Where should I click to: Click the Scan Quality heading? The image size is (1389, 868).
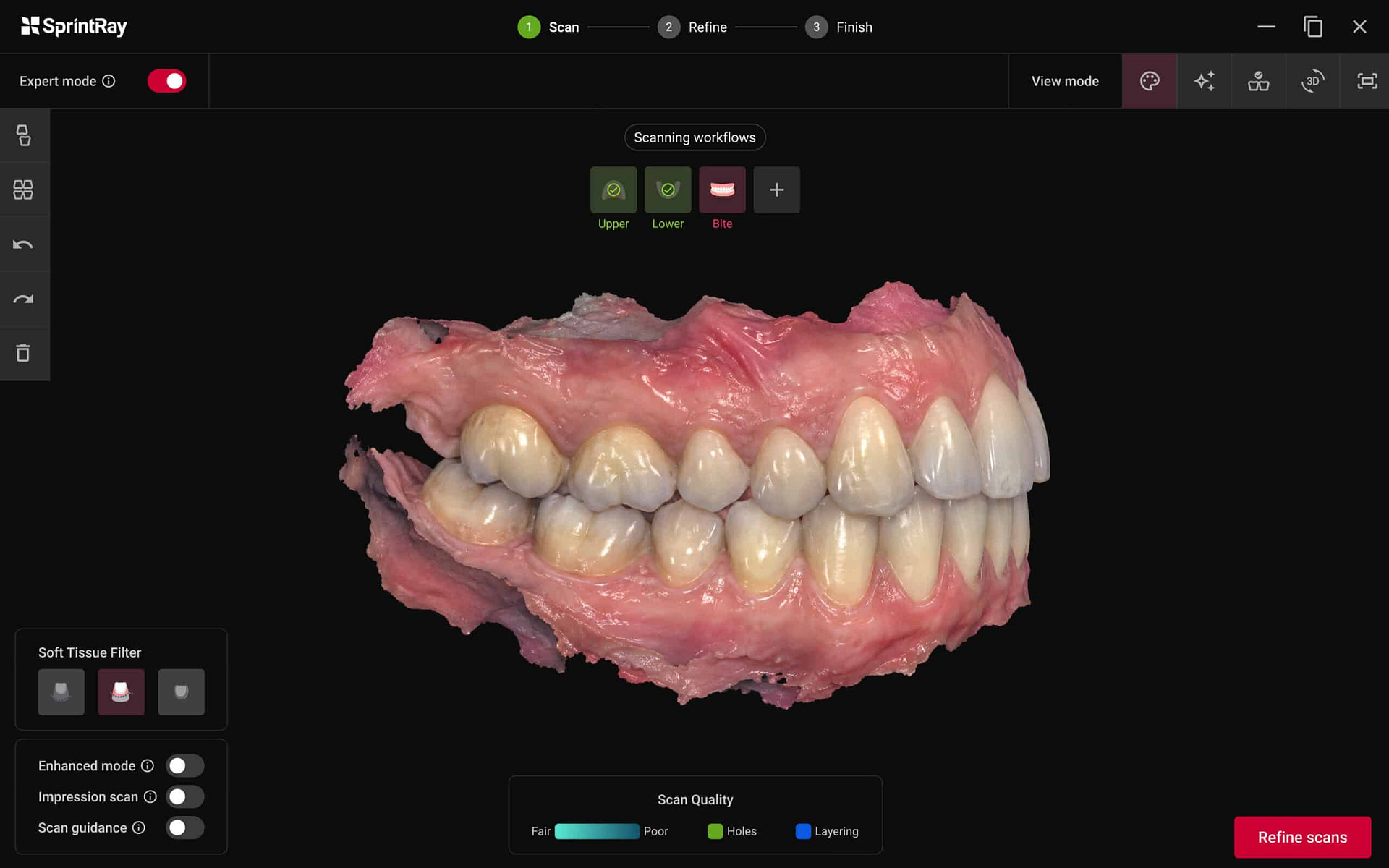pyautogui.click(x=695, y=799)
